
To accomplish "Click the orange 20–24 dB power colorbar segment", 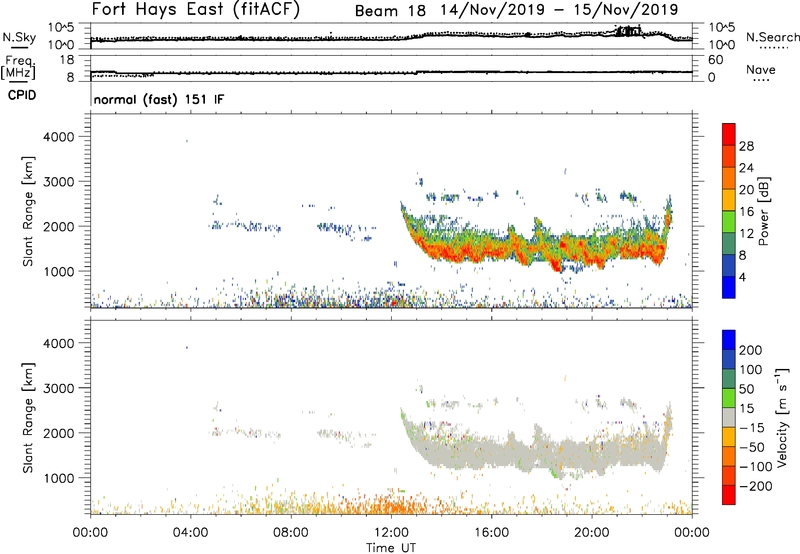I will coord(729,179).
